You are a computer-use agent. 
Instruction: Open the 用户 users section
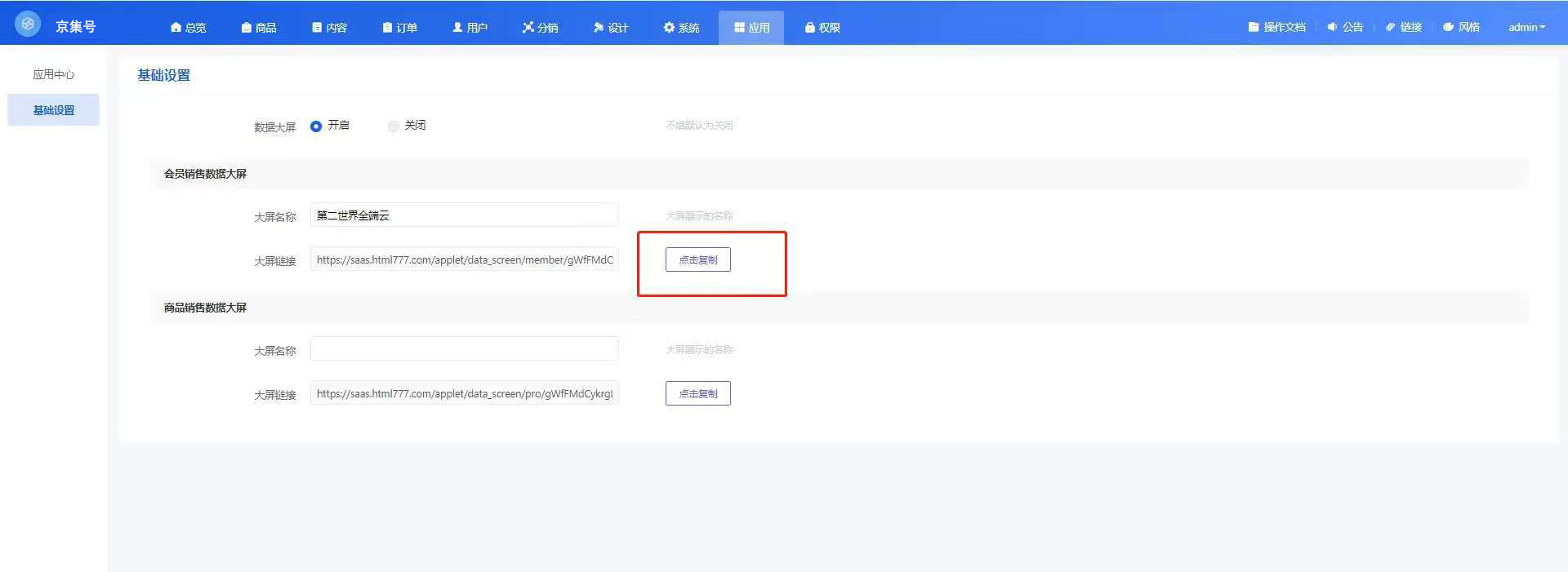[470, 28]
